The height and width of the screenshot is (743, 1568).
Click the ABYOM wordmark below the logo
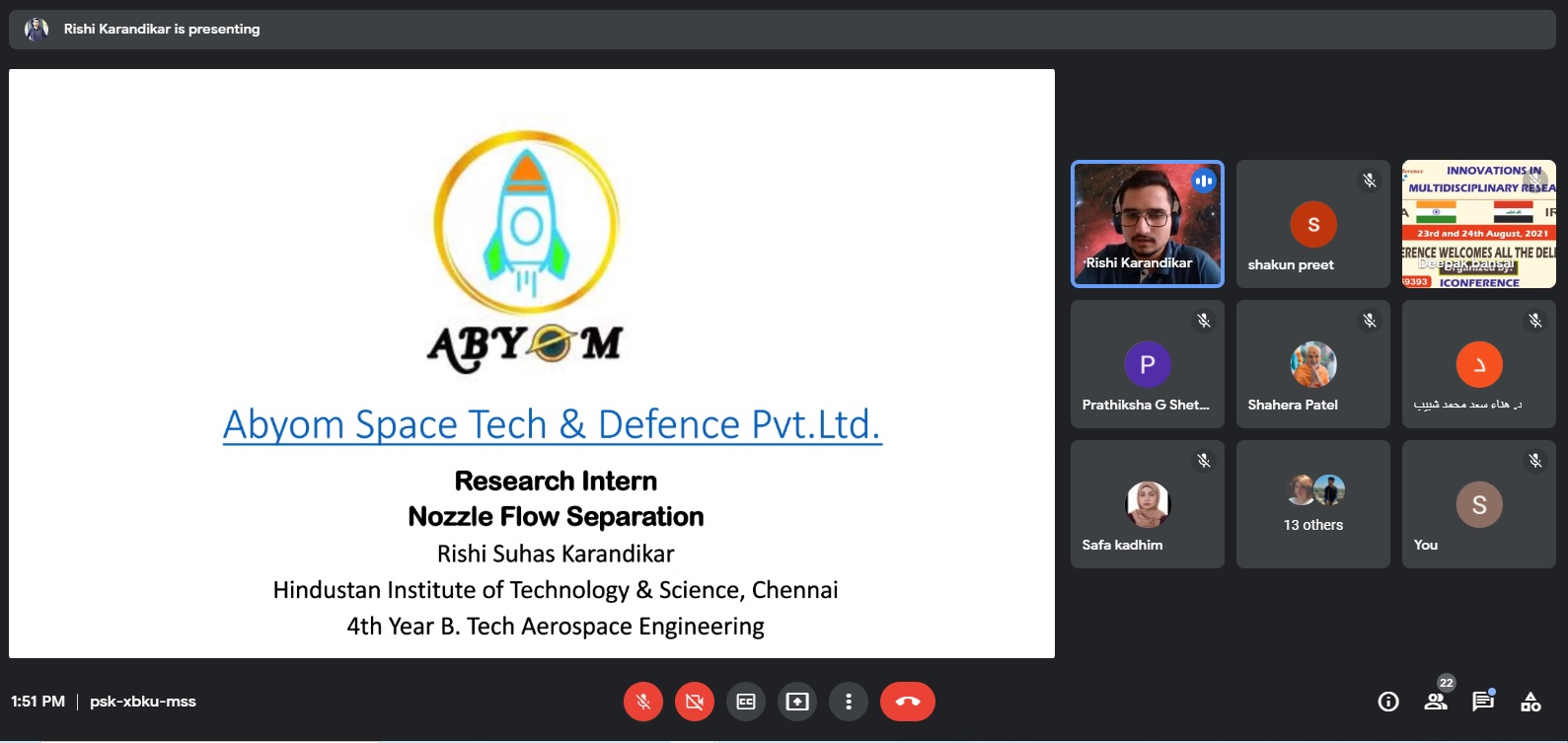coord(525,346)
